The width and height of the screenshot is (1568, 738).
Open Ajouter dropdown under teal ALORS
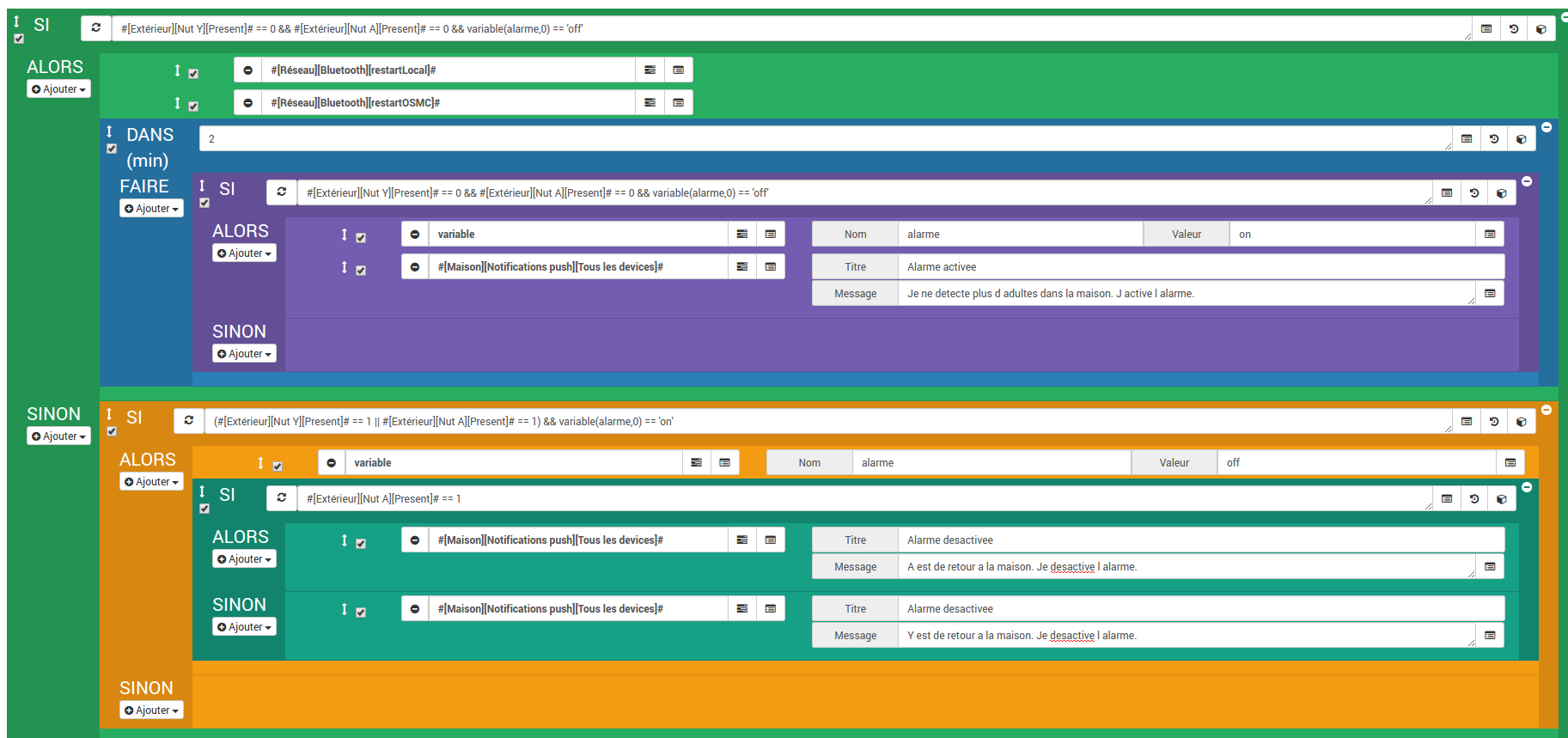(244, 559)
